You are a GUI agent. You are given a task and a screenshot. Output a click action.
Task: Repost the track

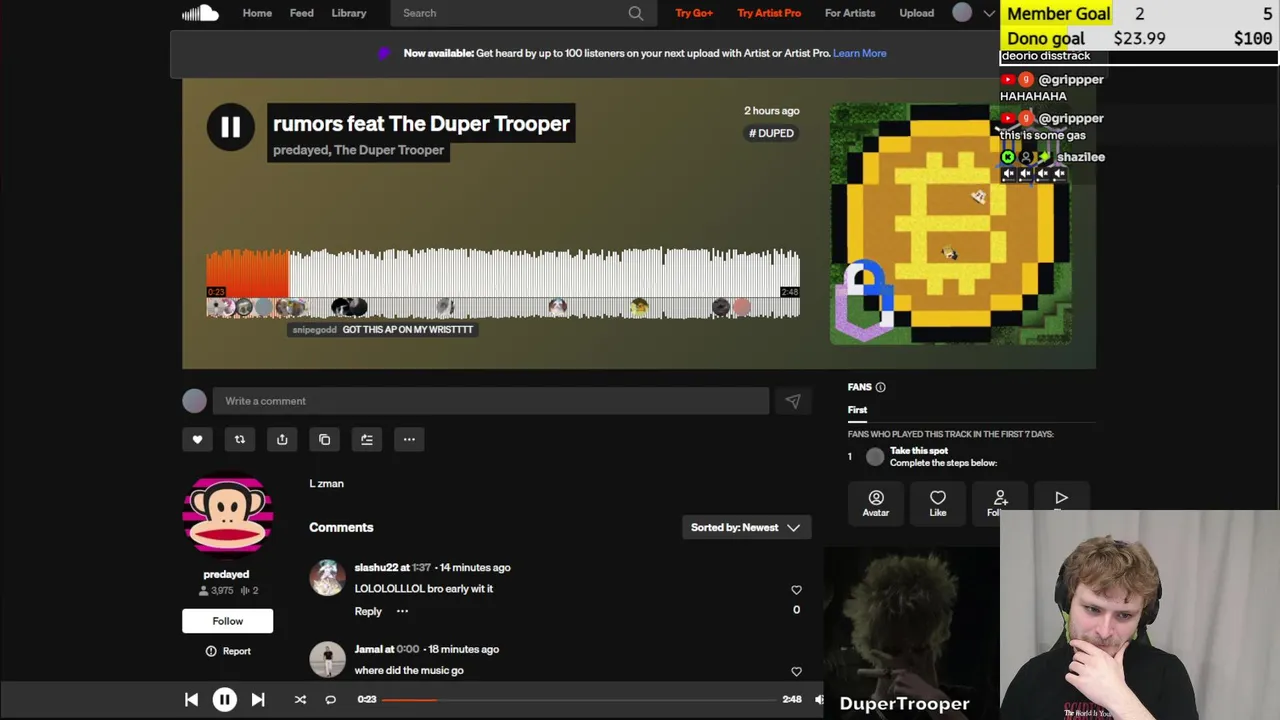pos(240,439)
